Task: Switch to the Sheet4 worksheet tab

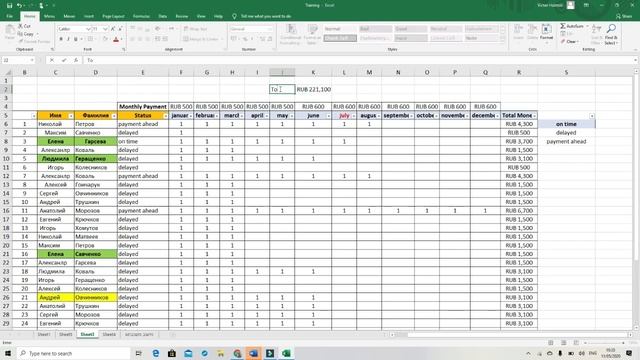Action: point(109,334)
